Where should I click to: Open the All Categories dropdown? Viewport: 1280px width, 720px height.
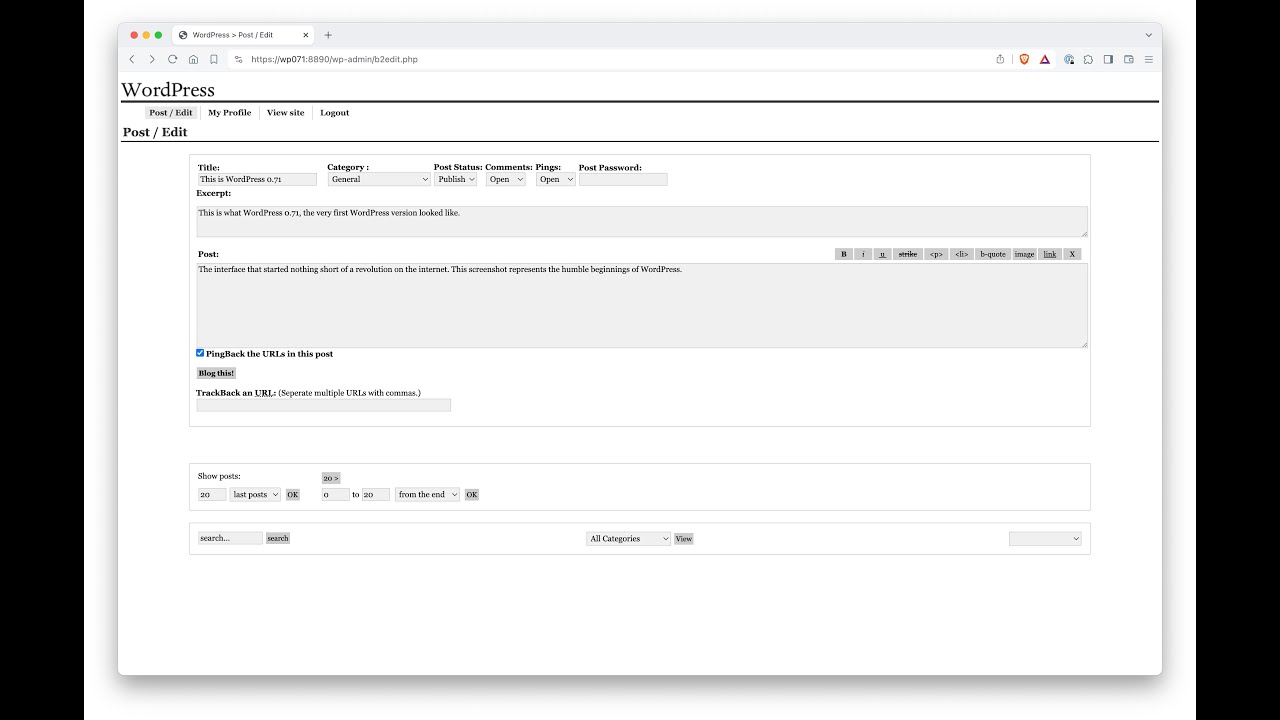pyautogui.click(x=628, y=538)
